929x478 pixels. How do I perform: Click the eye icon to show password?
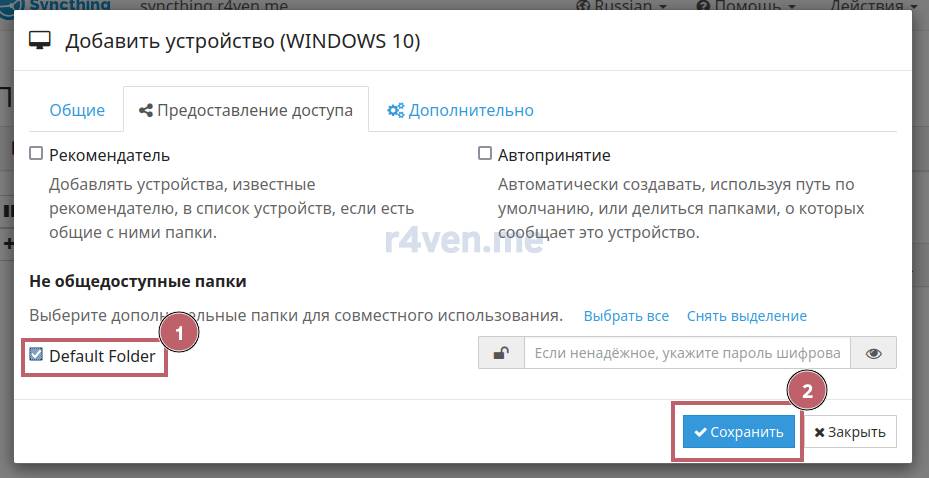pos(873,353)
